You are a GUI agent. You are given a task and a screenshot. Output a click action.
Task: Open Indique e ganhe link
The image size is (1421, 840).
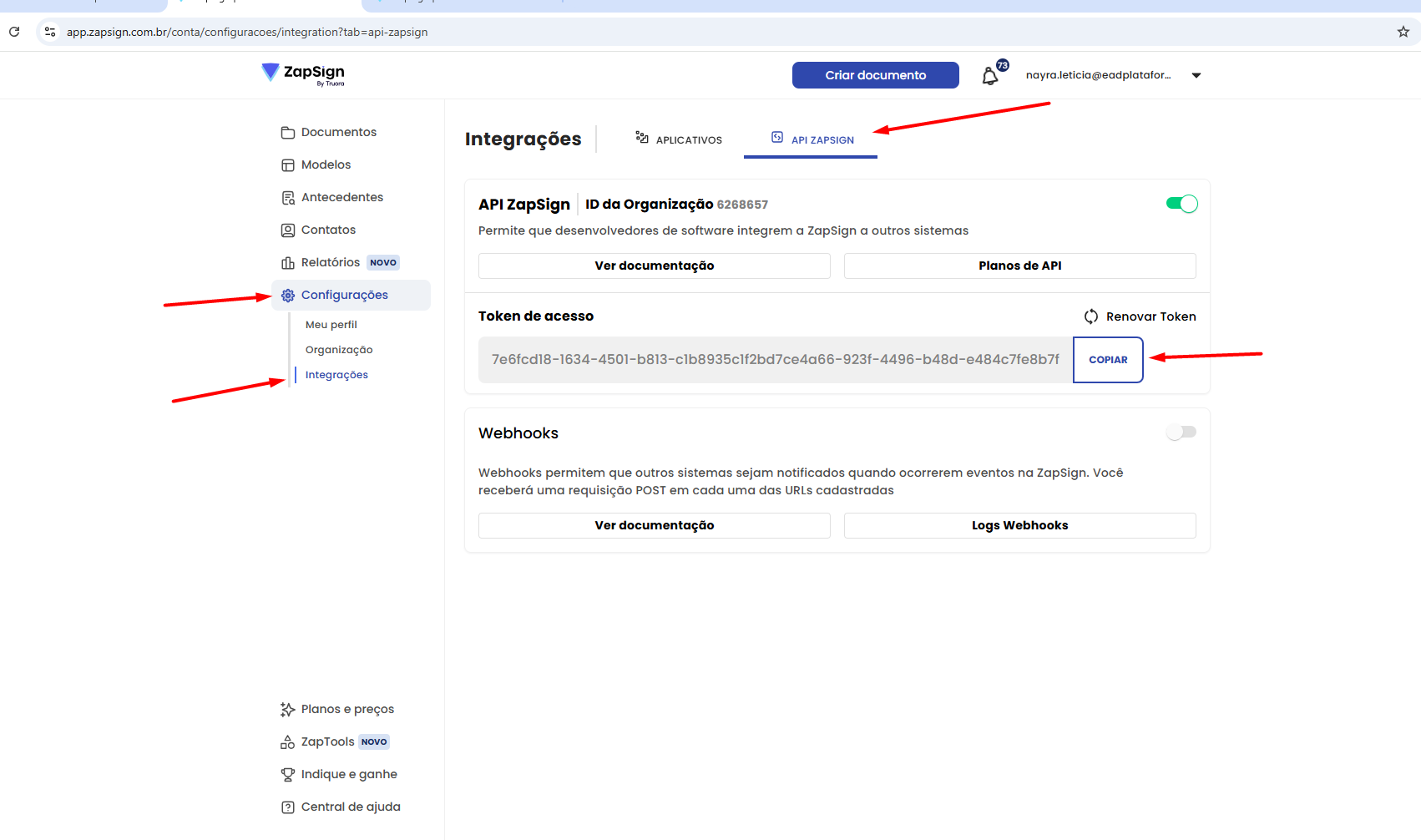[x=349, y=774]
